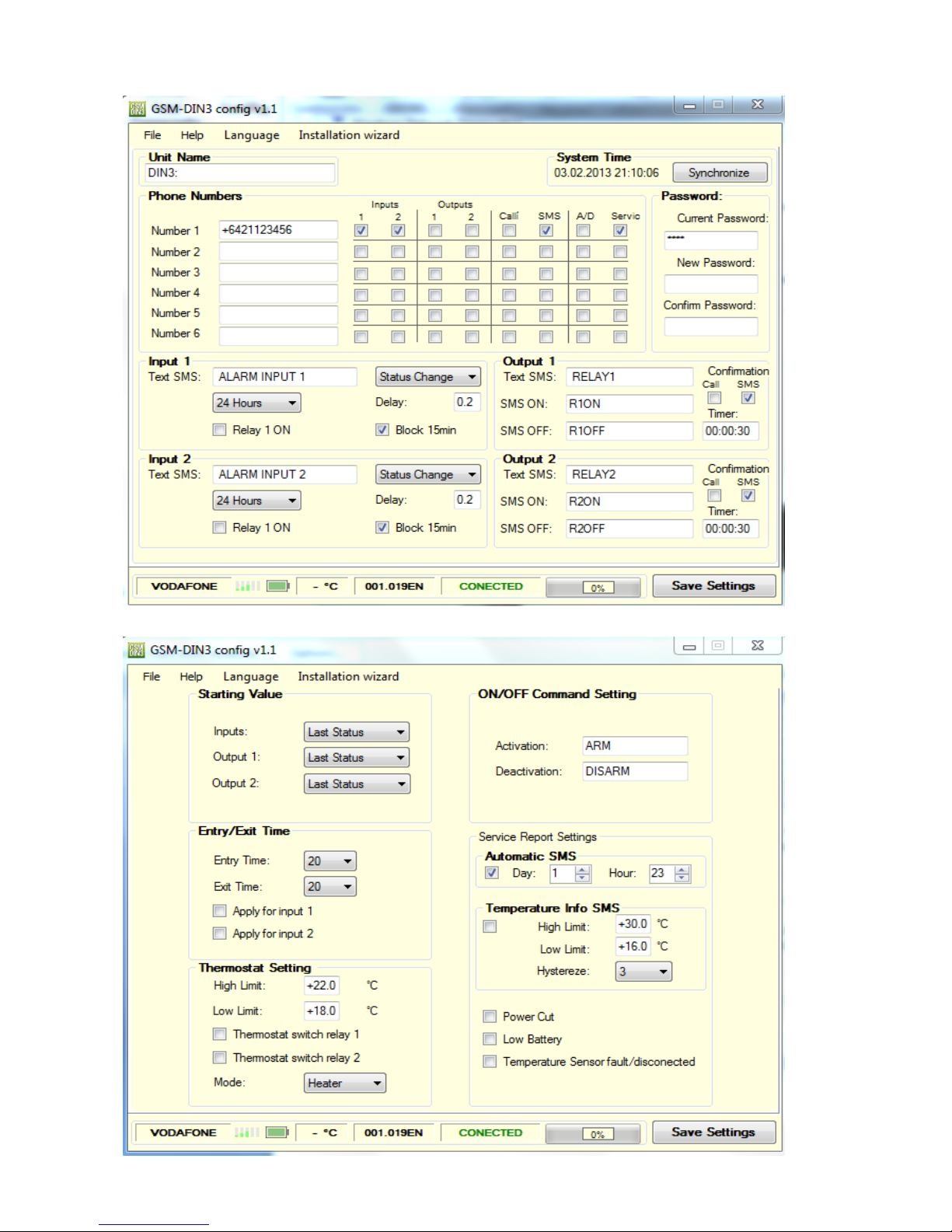Open Input 2 Status Change dropdown
This screenshot has height=1232, width=952.
pyautogui.click(x=428, y=475)
